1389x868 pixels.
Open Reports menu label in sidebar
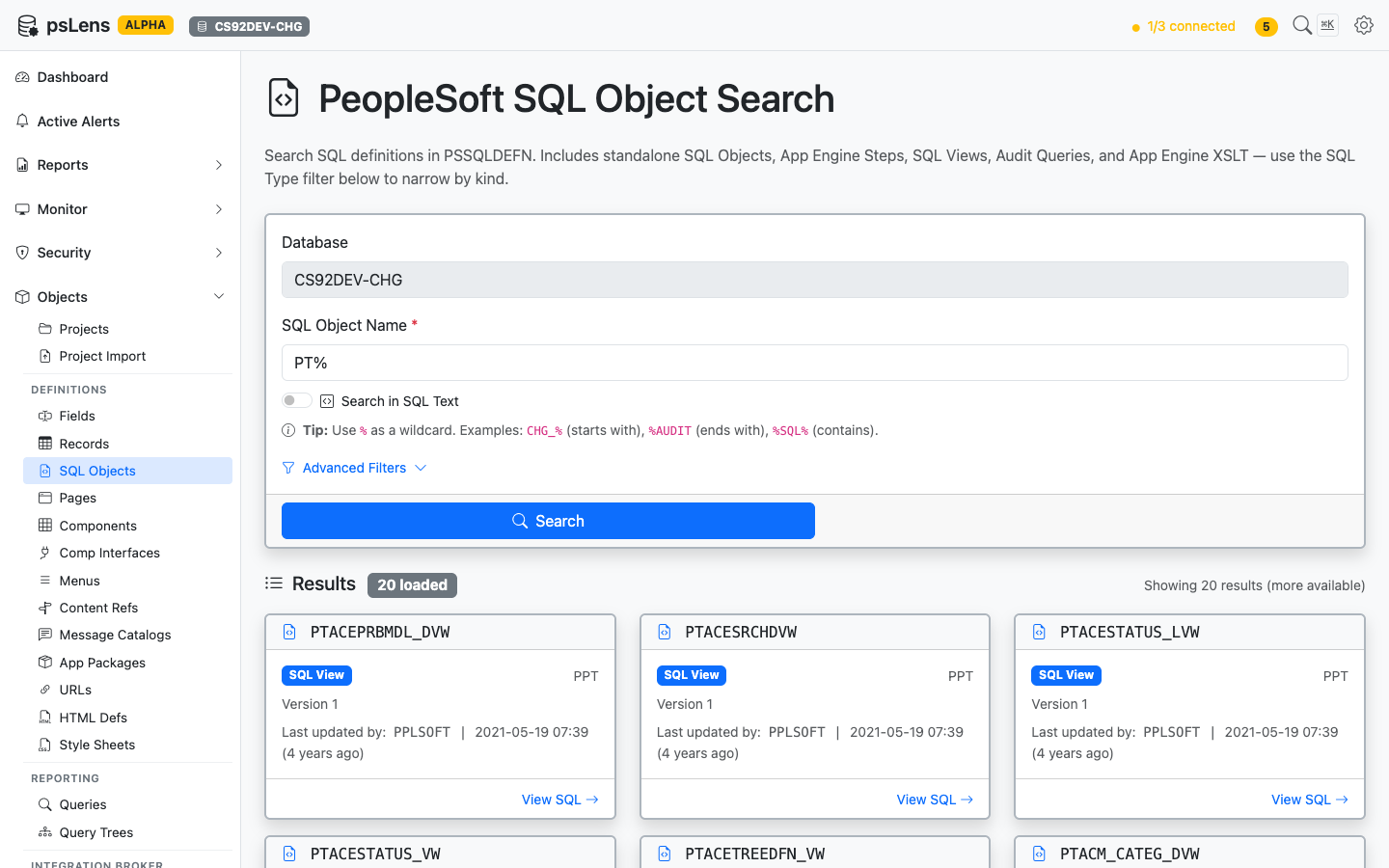[x=63, y=165]
